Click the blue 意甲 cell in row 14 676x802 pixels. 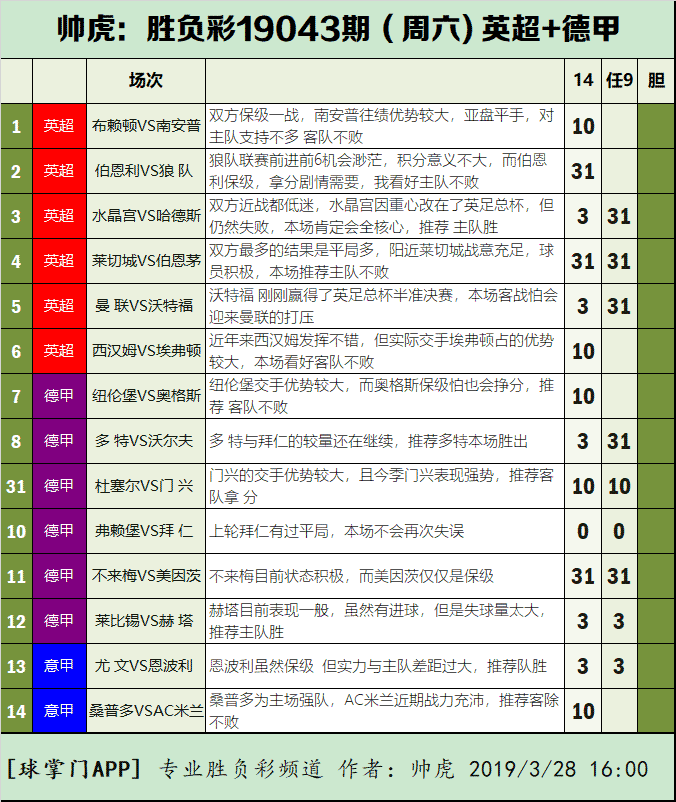pyautogui.click(x=59, y=711)
